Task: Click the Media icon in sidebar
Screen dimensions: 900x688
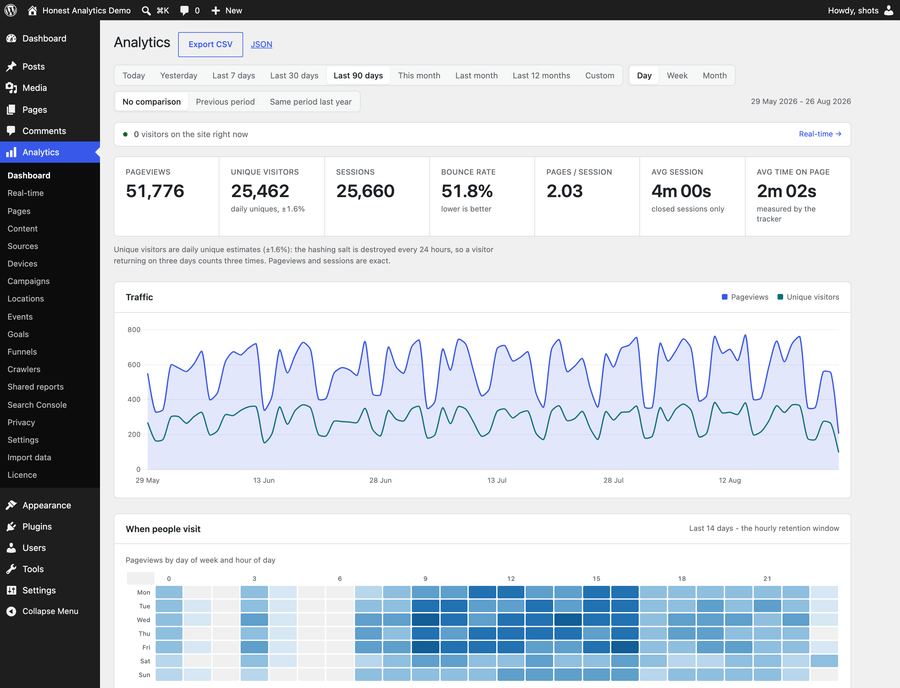Action: pyautogui.click(x=11, y=88)
